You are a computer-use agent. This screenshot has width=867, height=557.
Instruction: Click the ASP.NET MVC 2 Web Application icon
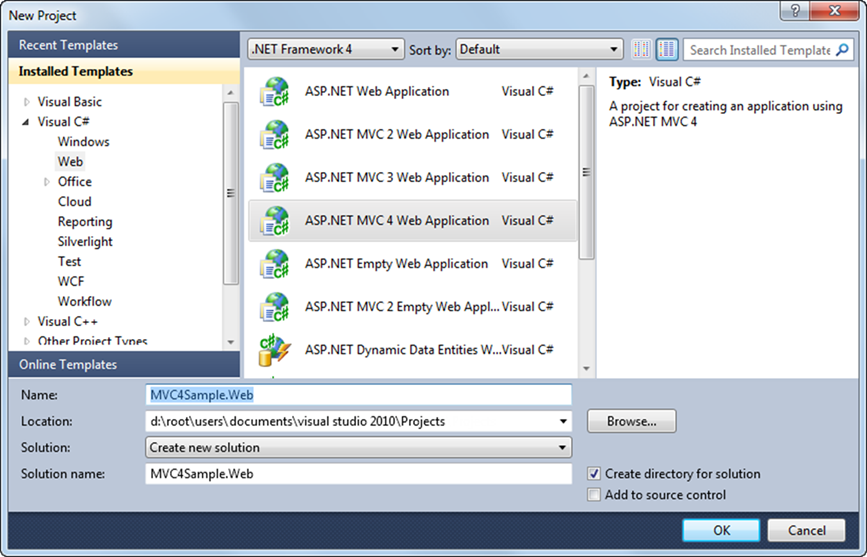[274, 135]
